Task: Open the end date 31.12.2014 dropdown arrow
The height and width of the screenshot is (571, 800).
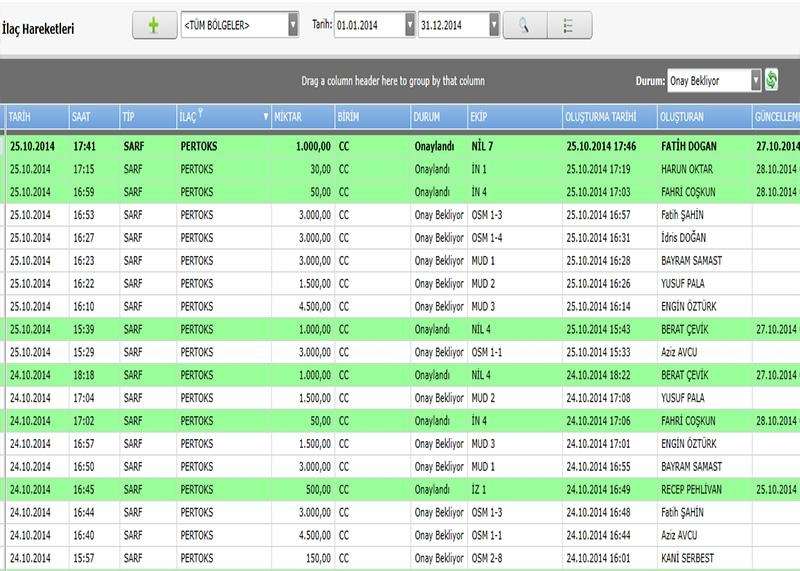Action: tap(493, 24)
